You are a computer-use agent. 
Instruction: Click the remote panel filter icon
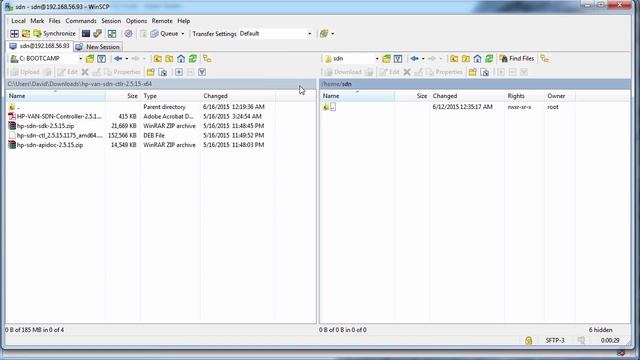point(398,59)
